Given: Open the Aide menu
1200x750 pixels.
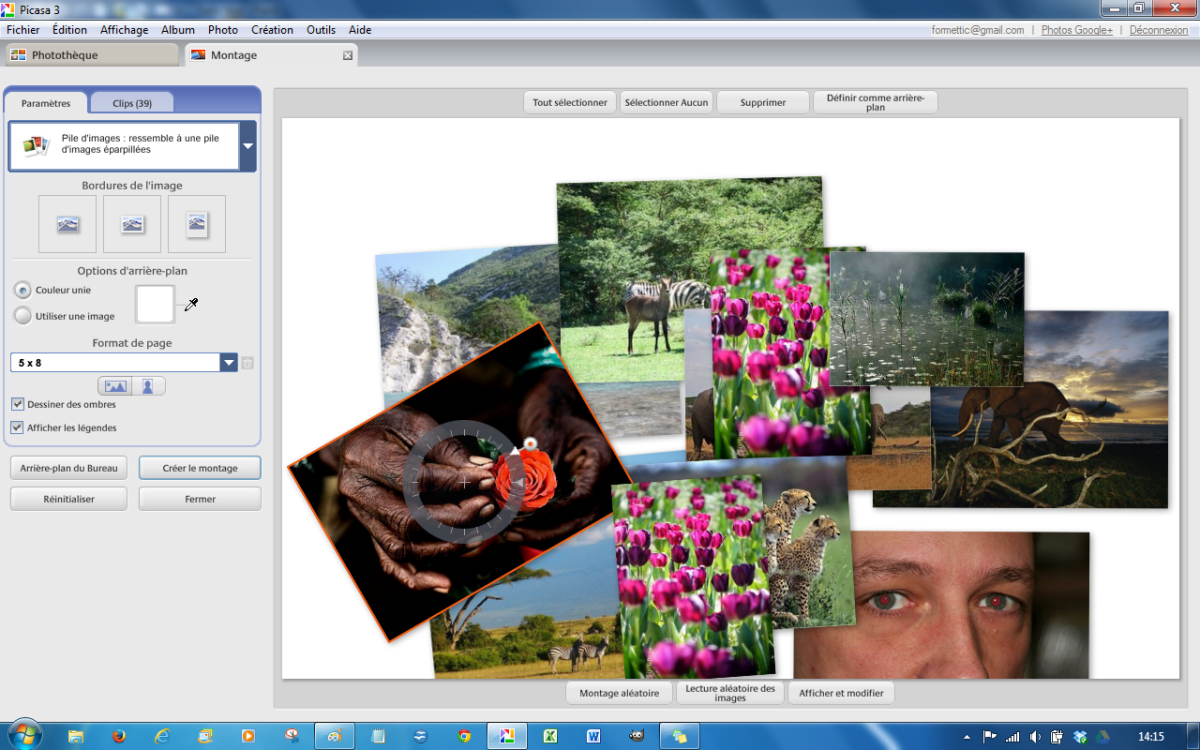Looking at the screenshot, I should (x=360, y=30).
